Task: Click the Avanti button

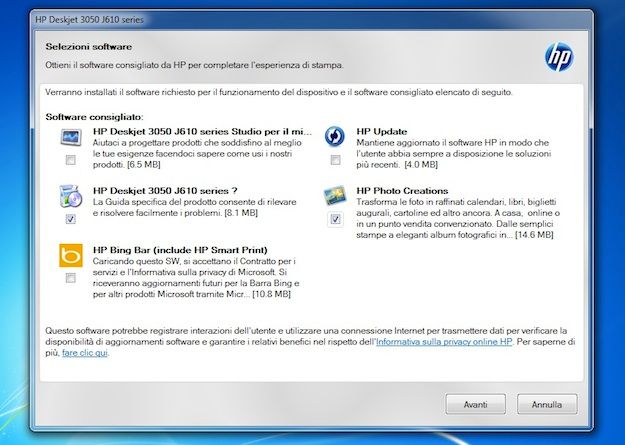Action: (x=476, y=404)
